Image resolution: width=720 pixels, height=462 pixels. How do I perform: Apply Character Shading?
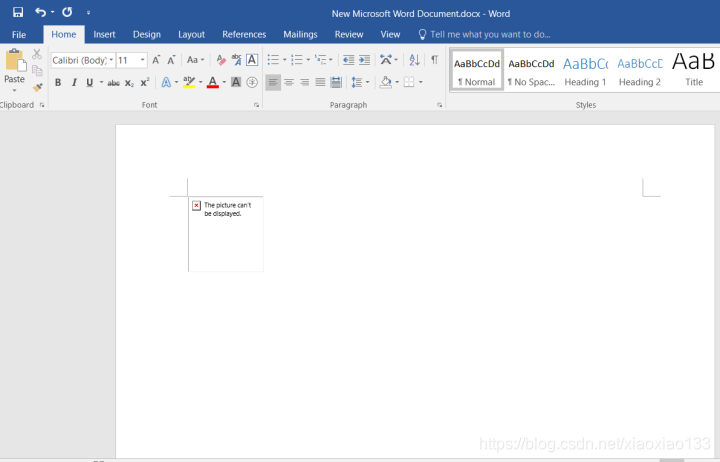coord(236,83)
